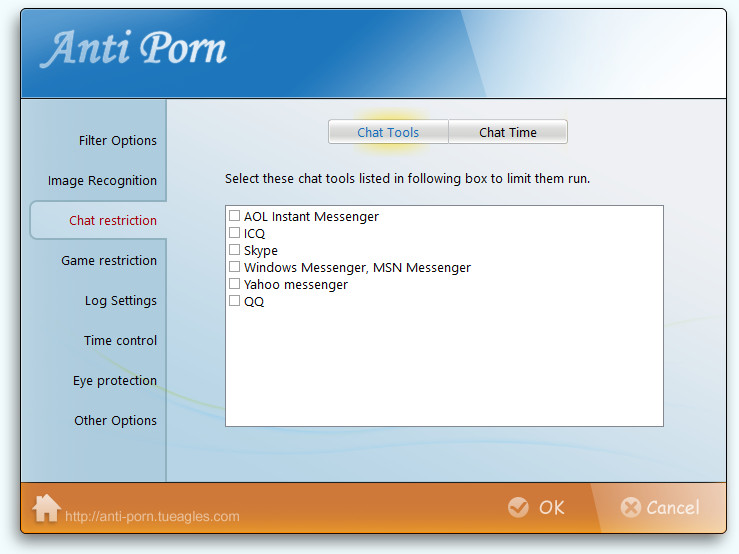The image size is (739, 554).
Task: Enable AOL Instant Messenger checkbox
Action: (x=234, y=216)
